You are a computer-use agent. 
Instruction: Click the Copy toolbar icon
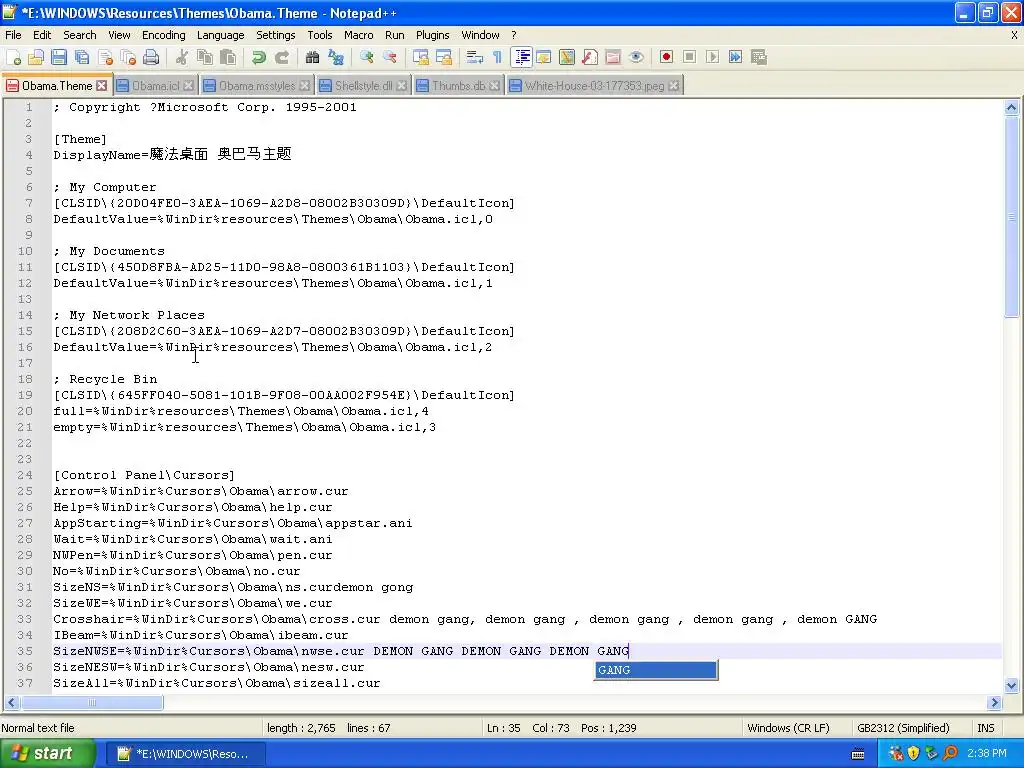[204, 57]
